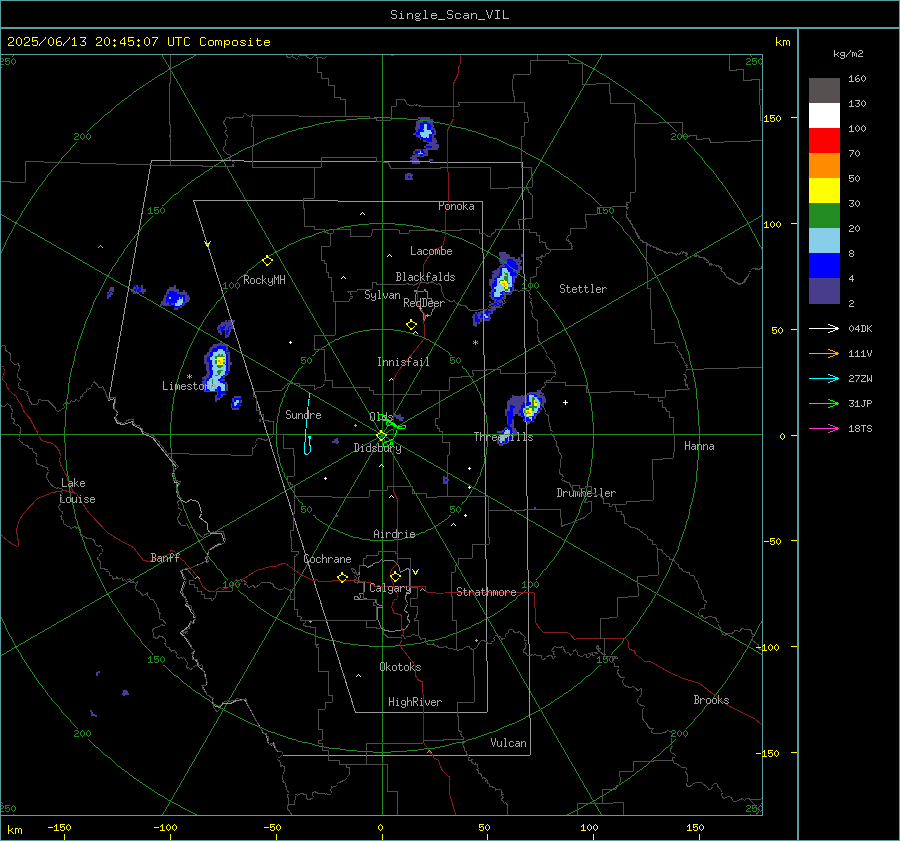The image size is (900, 841).
Task: Click the small storm cell west of RockyMH
Action: [x=175, y=298]
